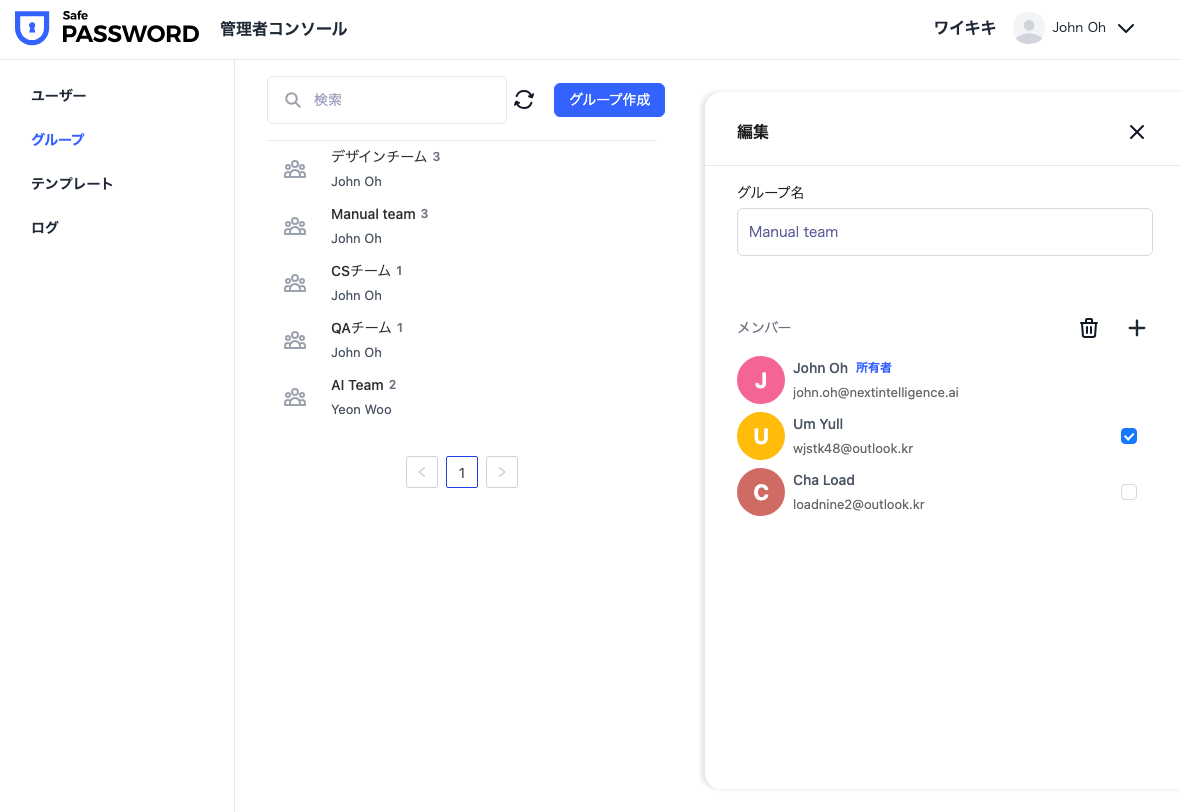Click the trash icon to delete members

pyautogui.click(x=1089, y=328)
